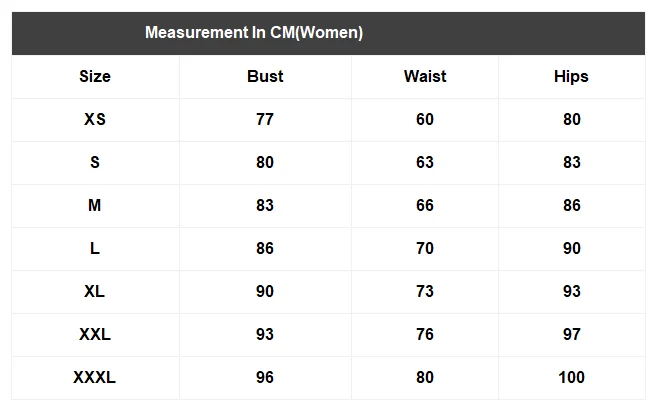Click the bust value 77 for XS
The width and height of the screenshot is (657, 412).
coord(265,119)
